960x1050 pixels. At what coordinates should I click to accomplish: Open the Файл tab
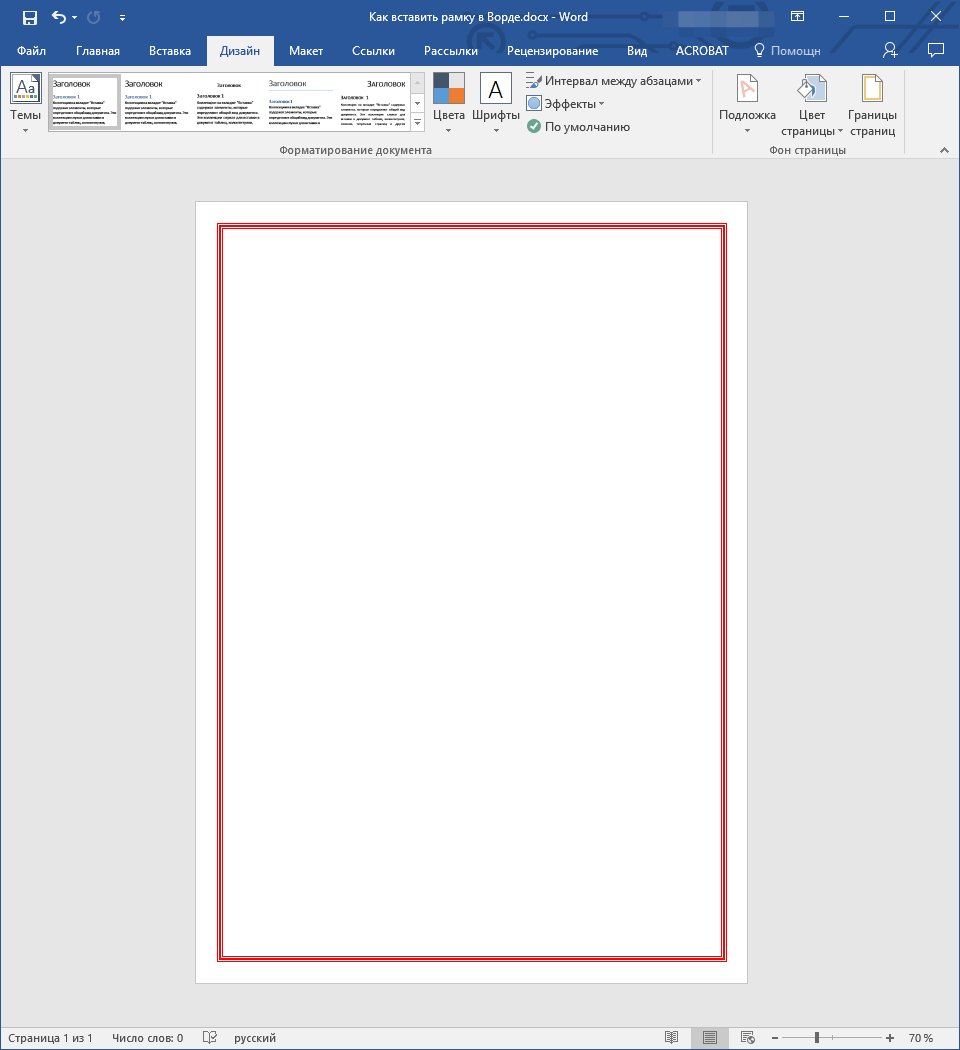click(x=31, y=51)
